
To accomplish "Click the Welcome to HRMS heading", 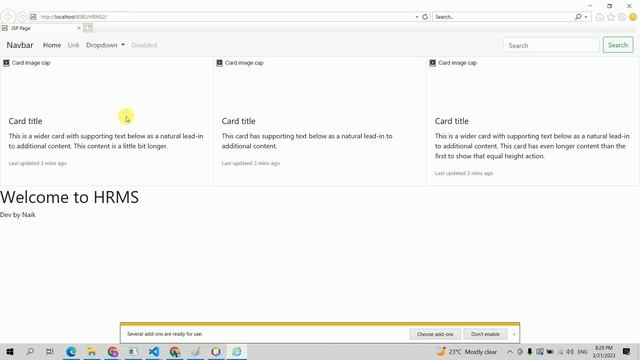I will click(69, 197).
